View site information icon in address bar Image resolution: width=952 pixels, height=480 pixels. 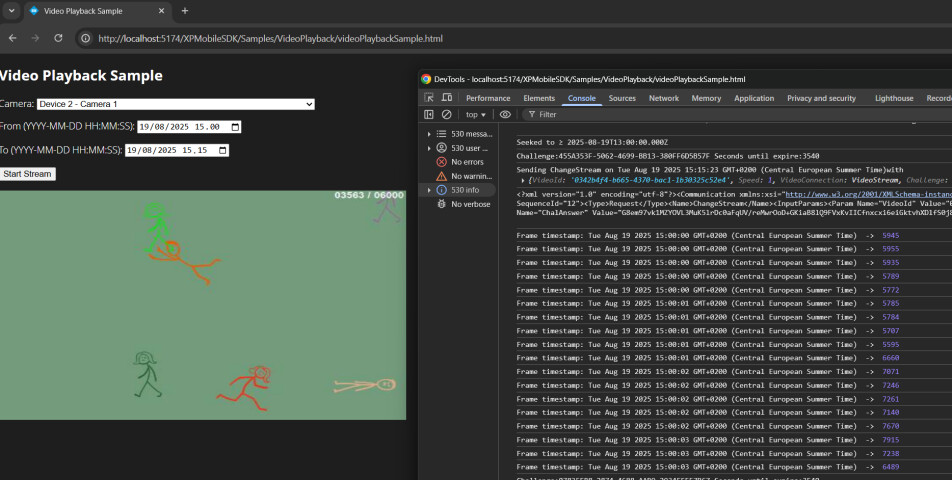coord(84,38)
